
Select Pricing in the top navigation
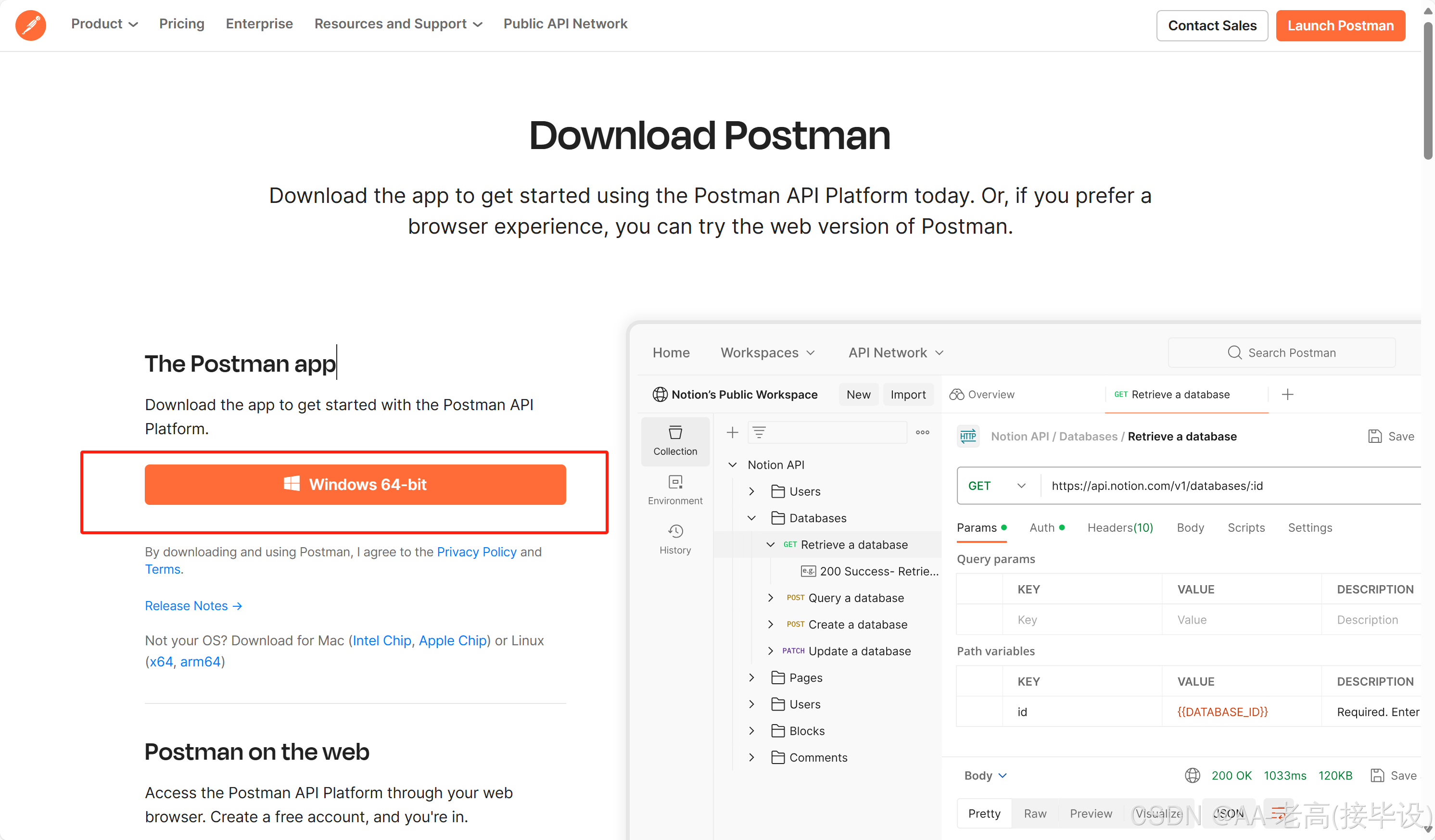[x=182, y=24]
